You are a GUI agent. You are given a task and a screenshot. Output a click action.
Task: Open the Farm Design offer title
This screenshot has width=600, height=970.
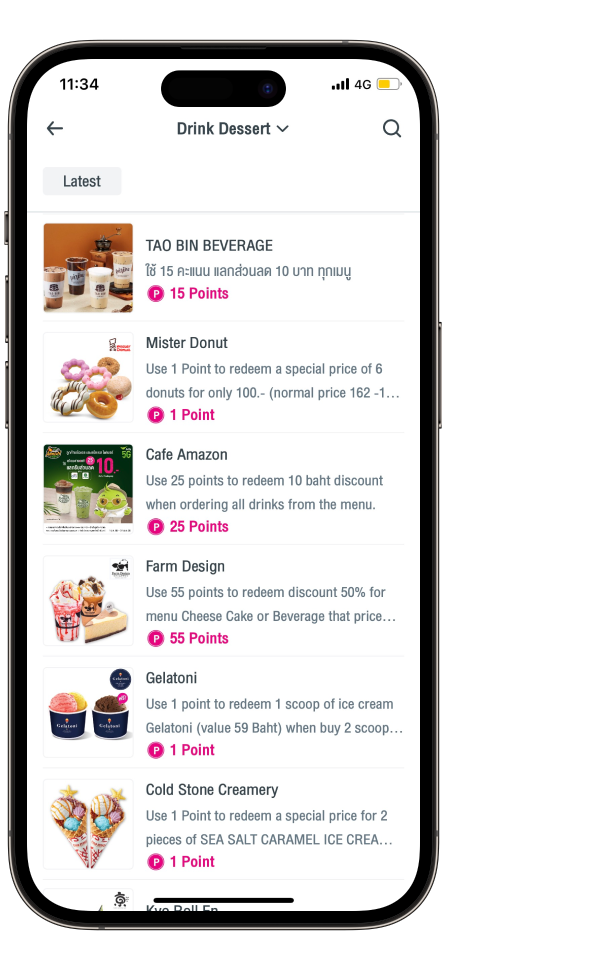coord(186,566)
